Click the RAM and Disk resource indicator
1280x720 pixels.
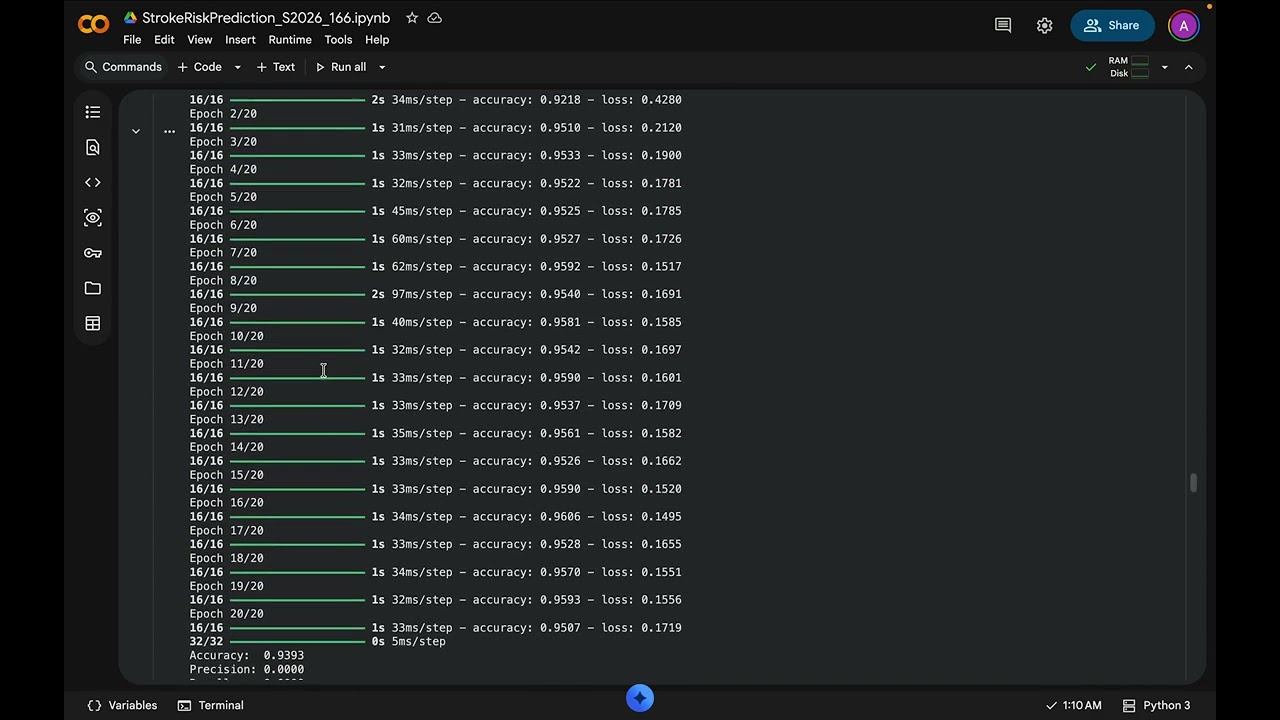1128,67
